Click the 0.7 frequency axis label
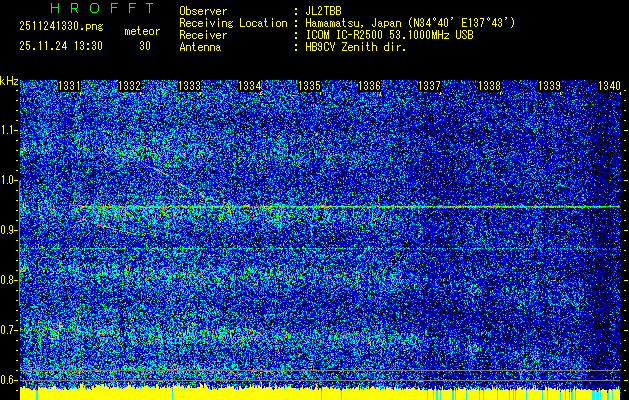Screen dimensions: 629x400 [x=9, y=329]
